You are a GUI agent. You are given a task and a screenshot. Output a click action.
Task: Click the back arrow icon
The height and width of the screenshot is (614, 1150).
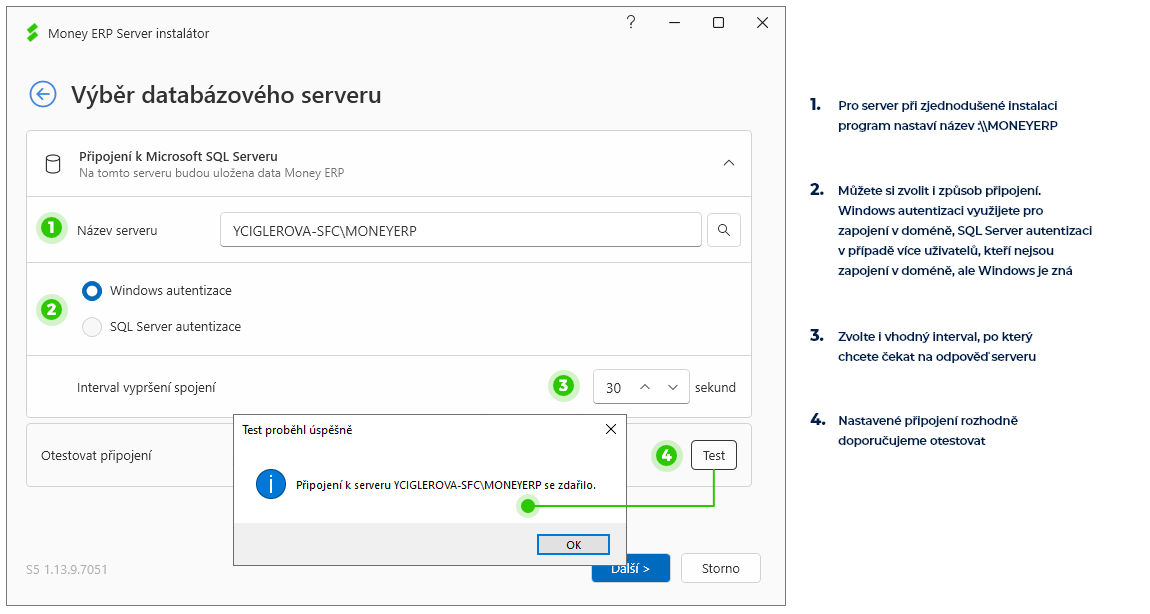[x=43, y=95]
